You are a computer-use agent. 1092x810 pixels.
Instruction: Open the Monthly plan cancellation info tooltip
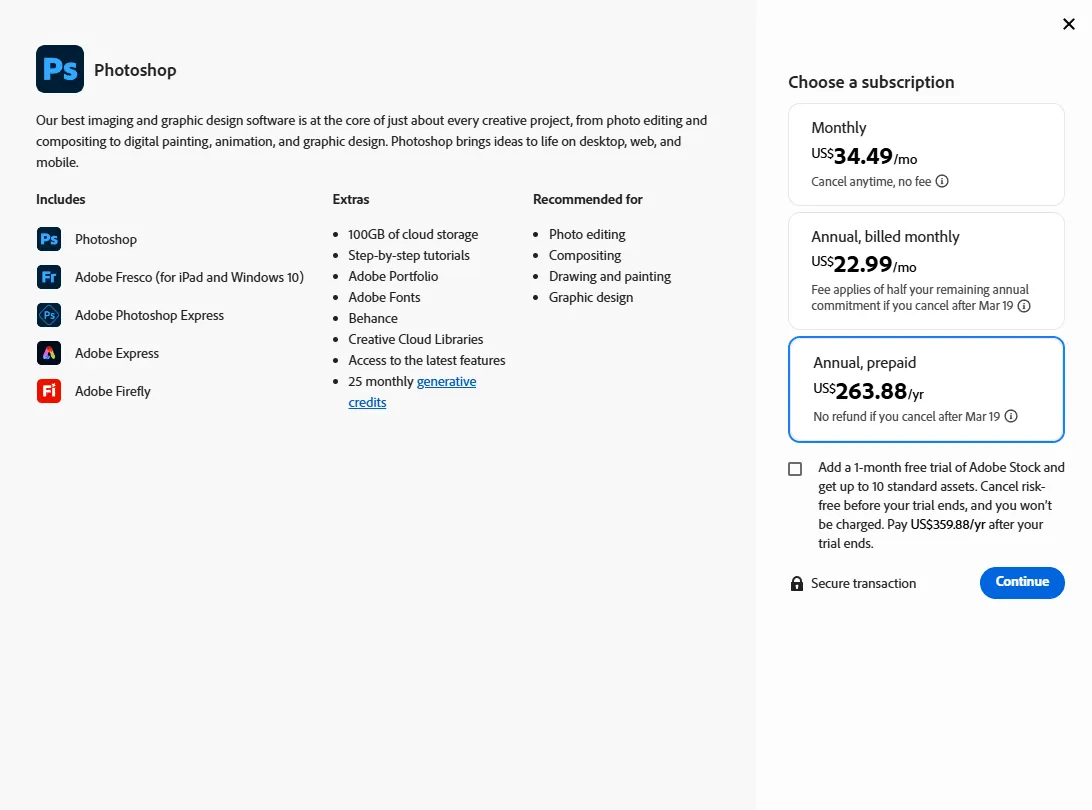(x=942, y=181)
